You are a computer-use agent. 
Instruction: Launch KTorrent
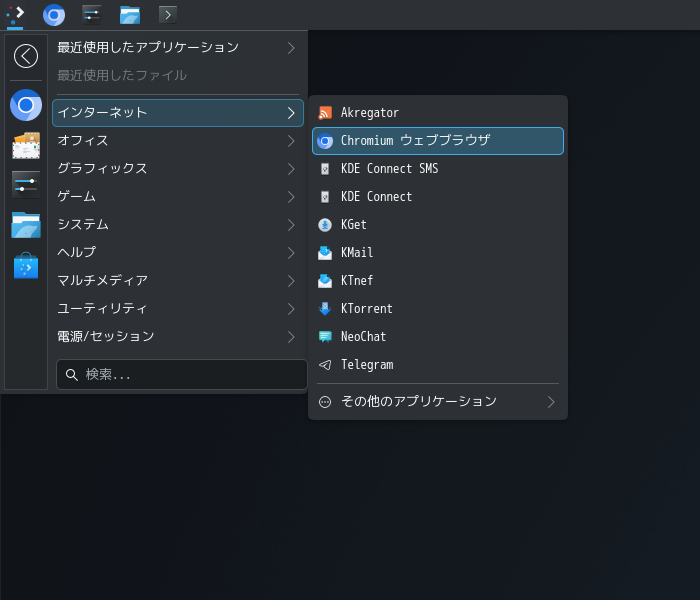coord(438,308)
